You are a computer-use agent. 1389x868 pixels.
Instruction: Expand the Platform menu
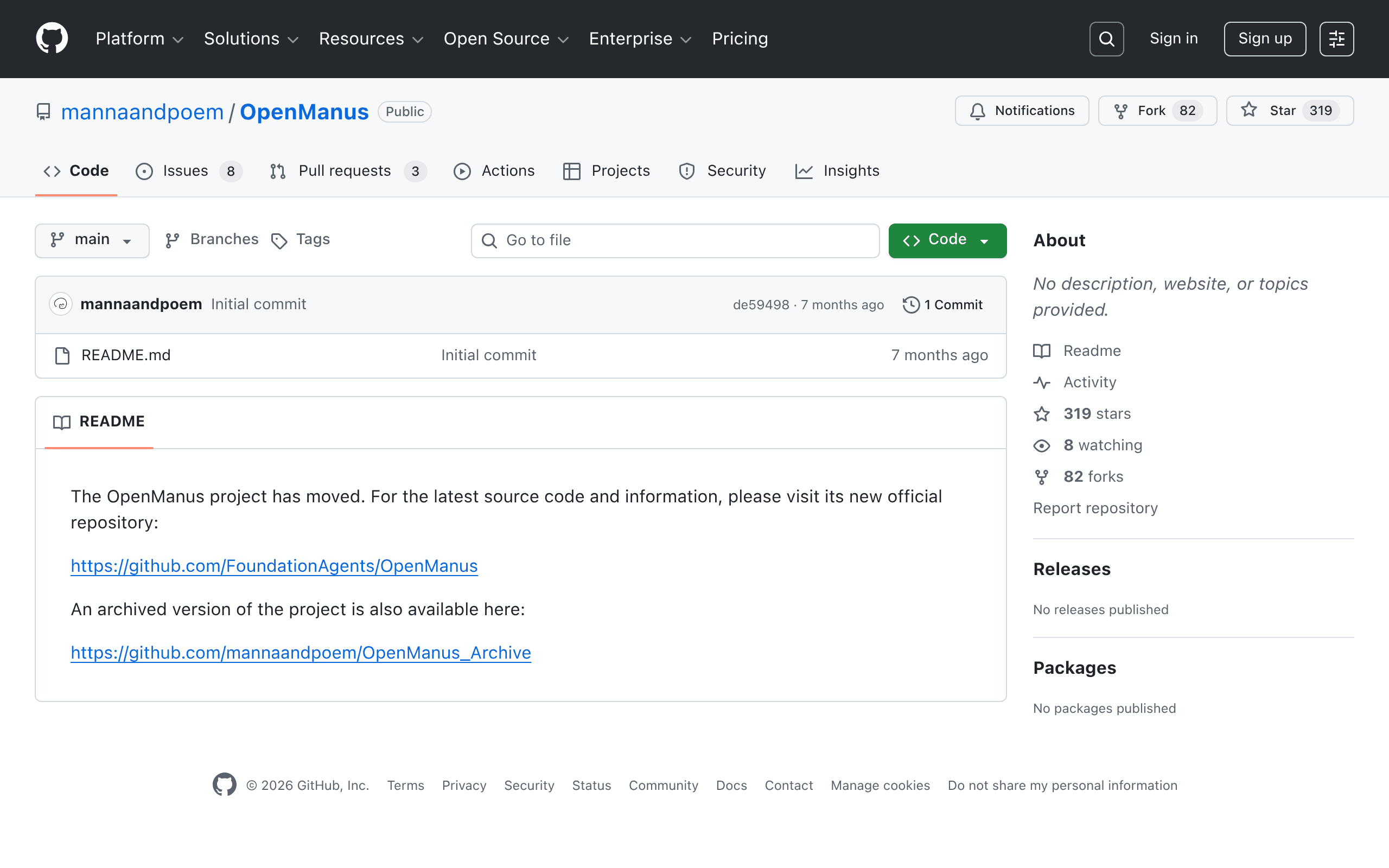pyautogui.click(x=139, y=39)
